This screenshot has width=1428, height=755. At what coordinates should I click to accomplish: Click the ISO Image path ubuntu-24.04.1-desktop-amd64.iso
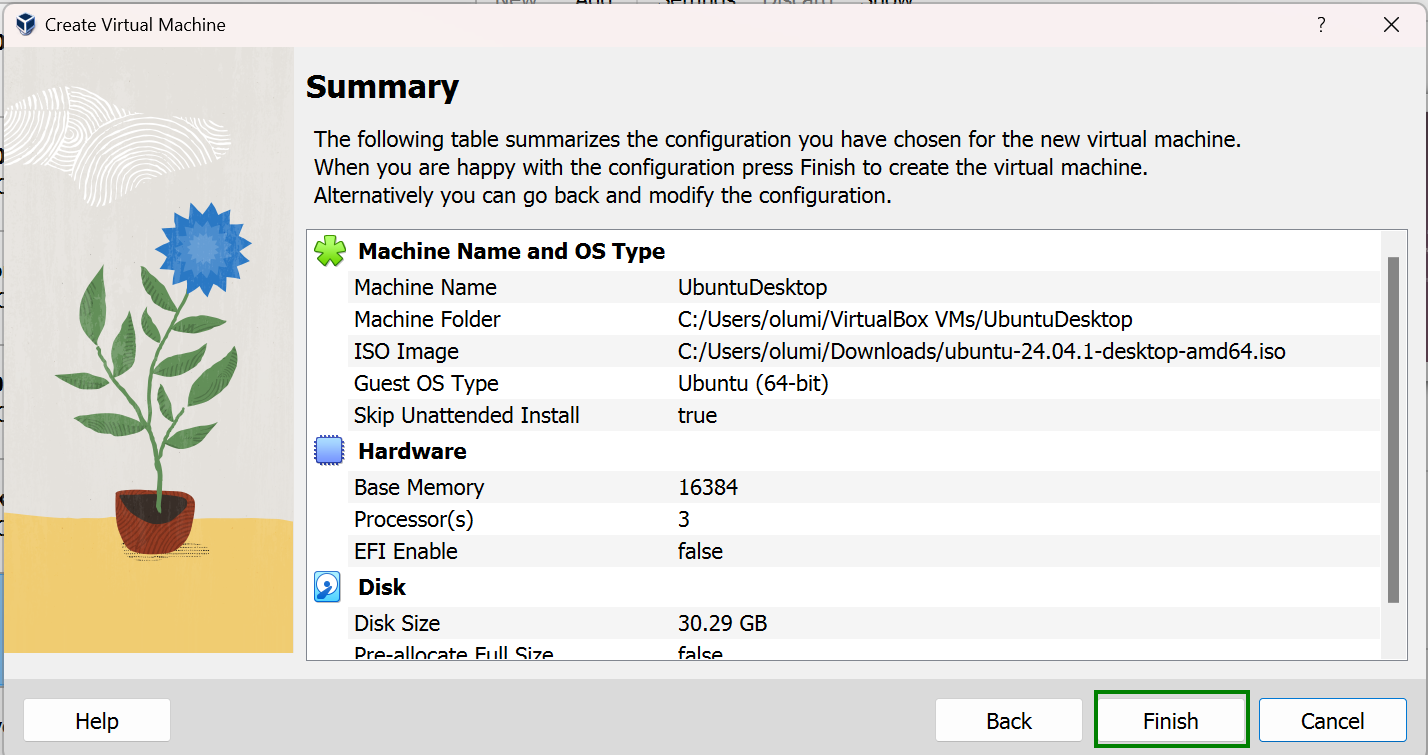pyautogui.click(x=982, y=351)
